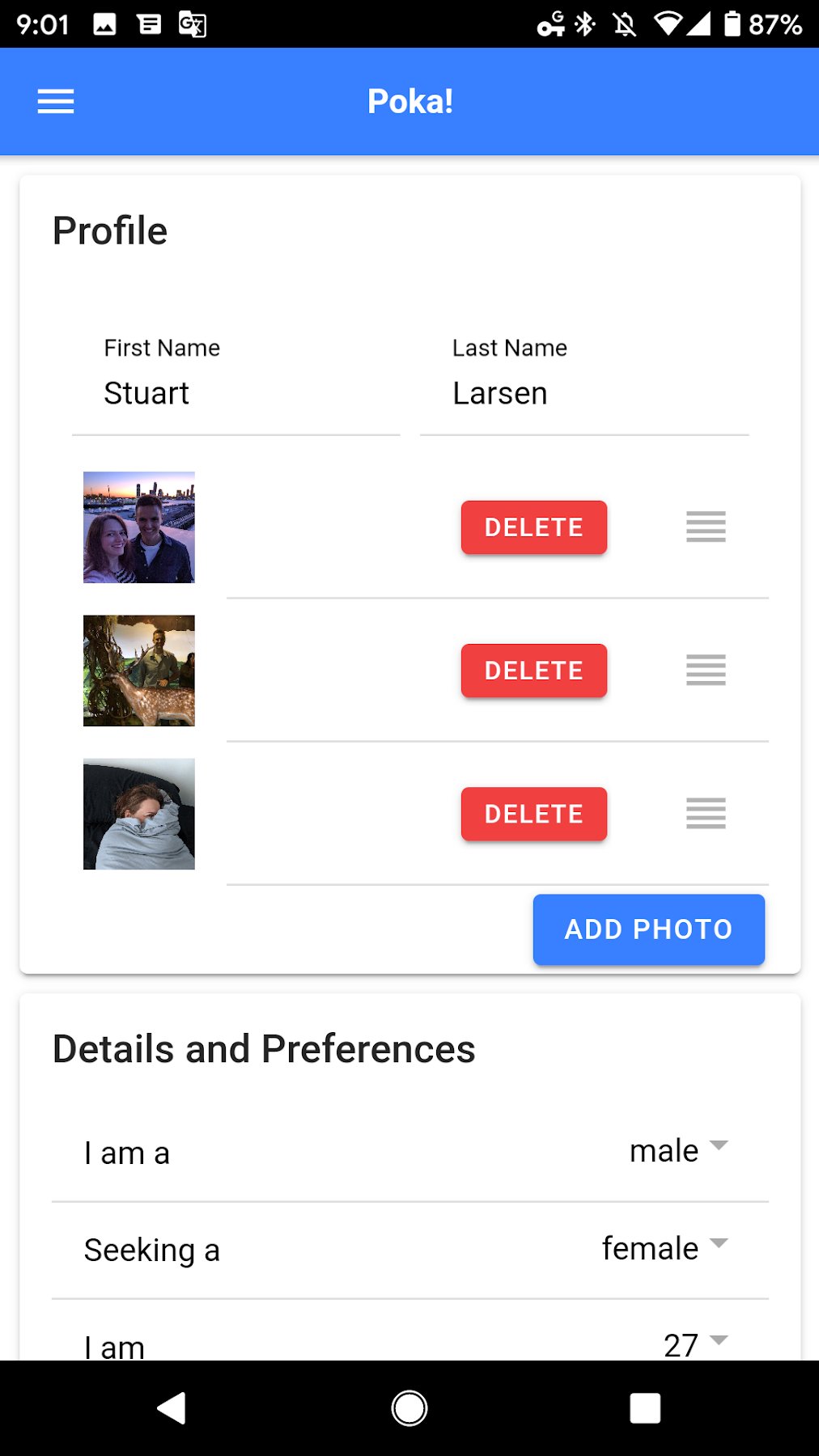Image resolution: width=819 pixels, height=1456 pixels.
Task: Tap the reorder handle for the sleeping photo
Action: [706, 813]
